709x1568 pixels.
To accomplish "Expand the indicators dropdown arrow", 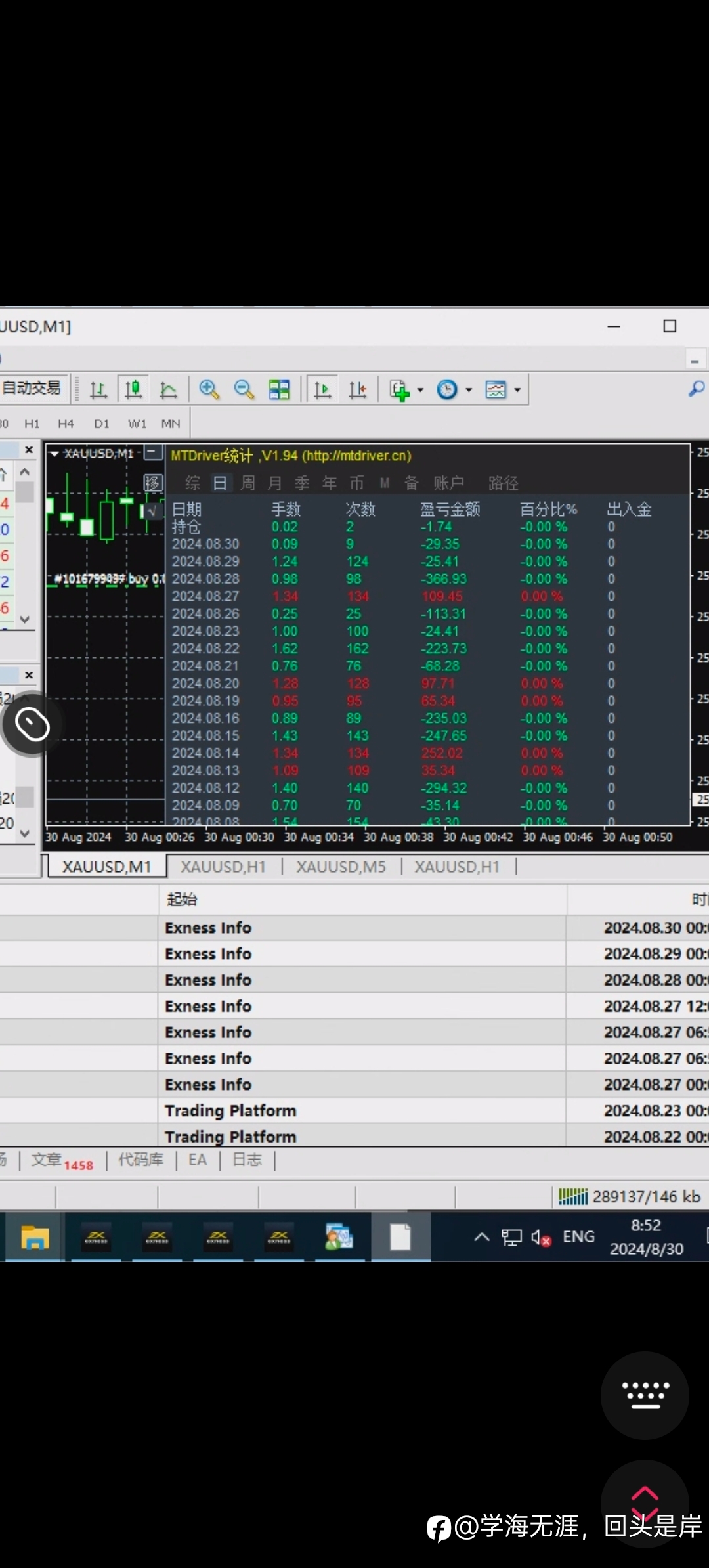I will coord(420,390).
